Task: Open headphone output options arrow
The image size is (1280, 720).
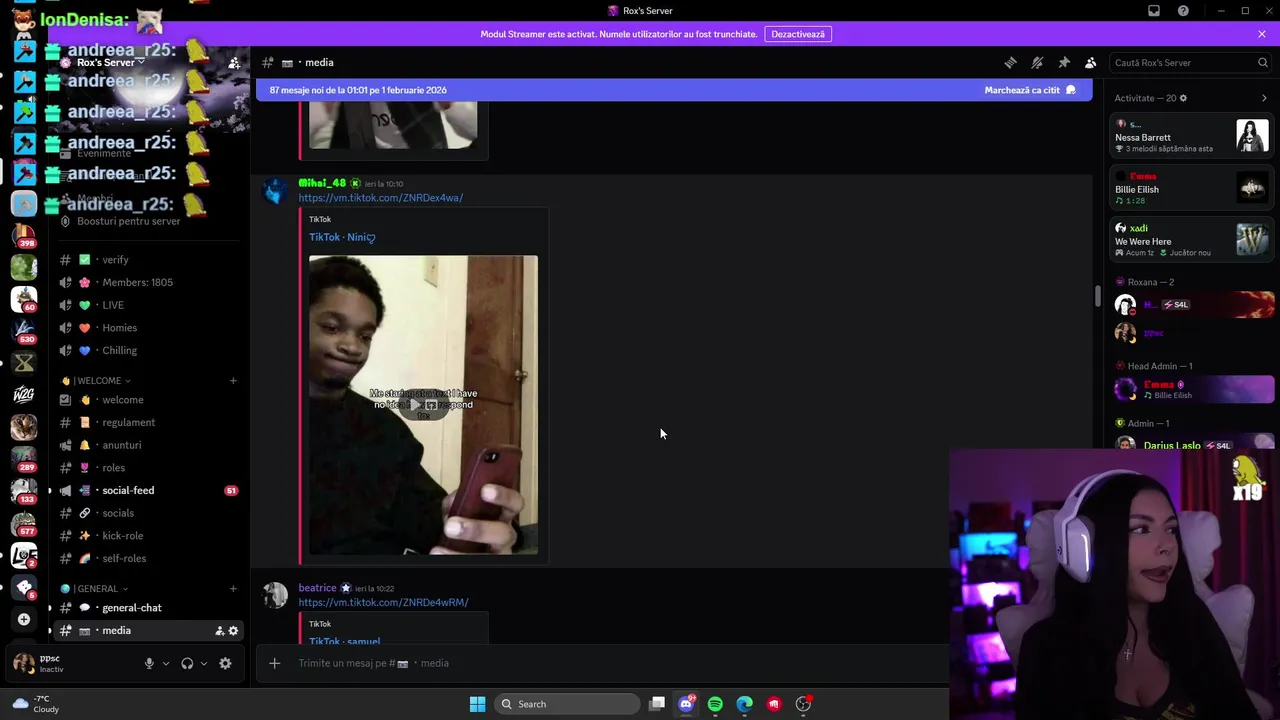Action: click(204, 663)
